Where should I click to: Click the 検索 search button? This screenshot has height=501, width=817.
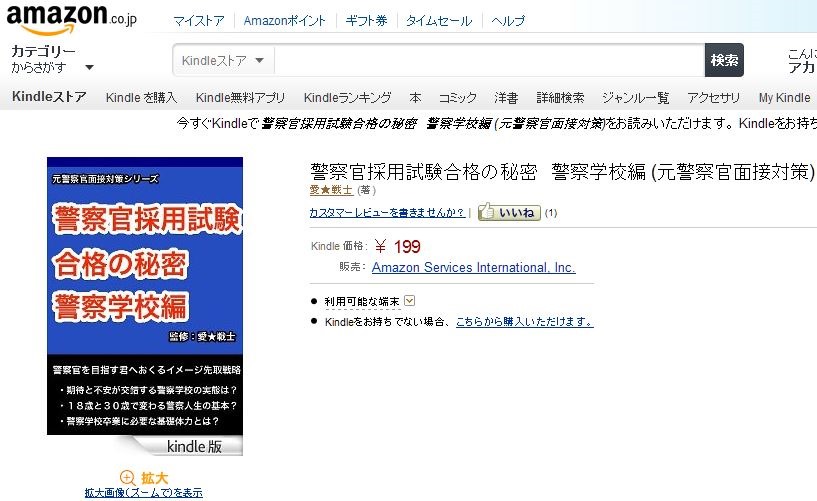pos(724,60)
